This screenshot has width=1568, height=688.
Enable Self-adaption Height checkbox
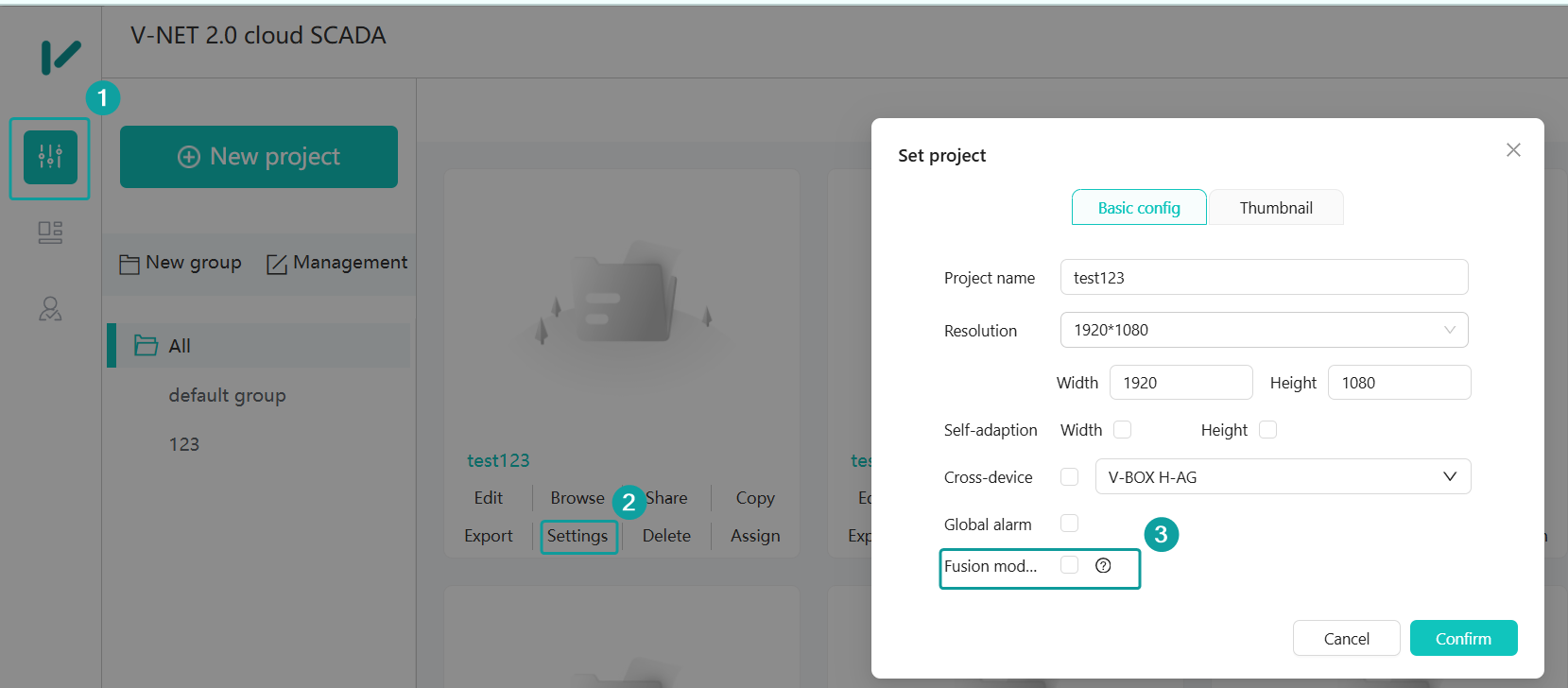(1267, 430)
